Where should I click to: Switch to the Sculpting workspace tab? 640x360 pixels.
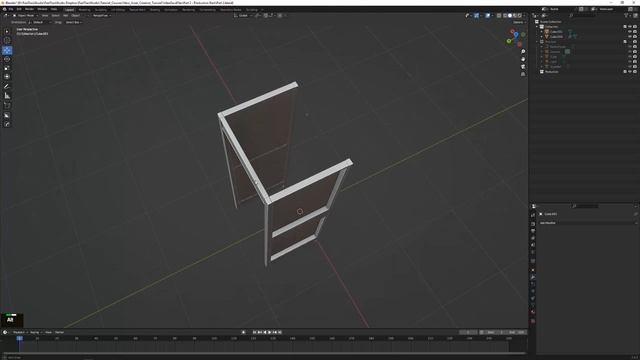coord(100,9)
